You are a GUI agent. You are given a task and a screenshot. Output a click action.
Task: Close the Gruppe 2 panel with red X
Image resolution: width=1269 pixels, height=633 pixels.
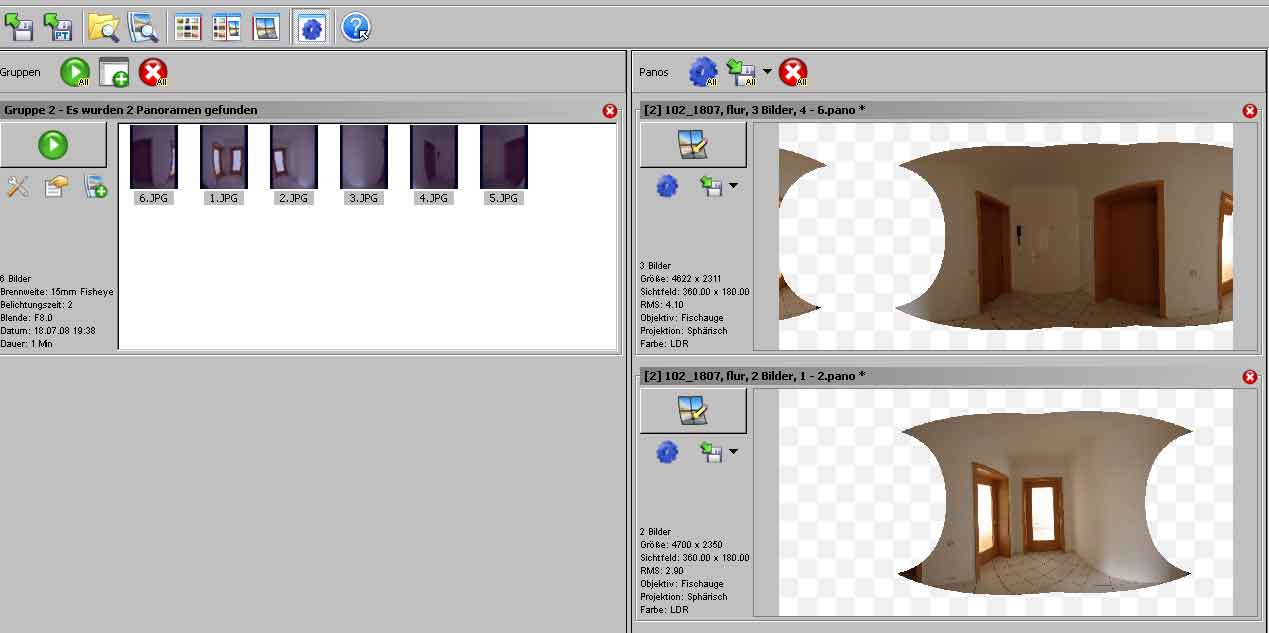pos(610,111)
